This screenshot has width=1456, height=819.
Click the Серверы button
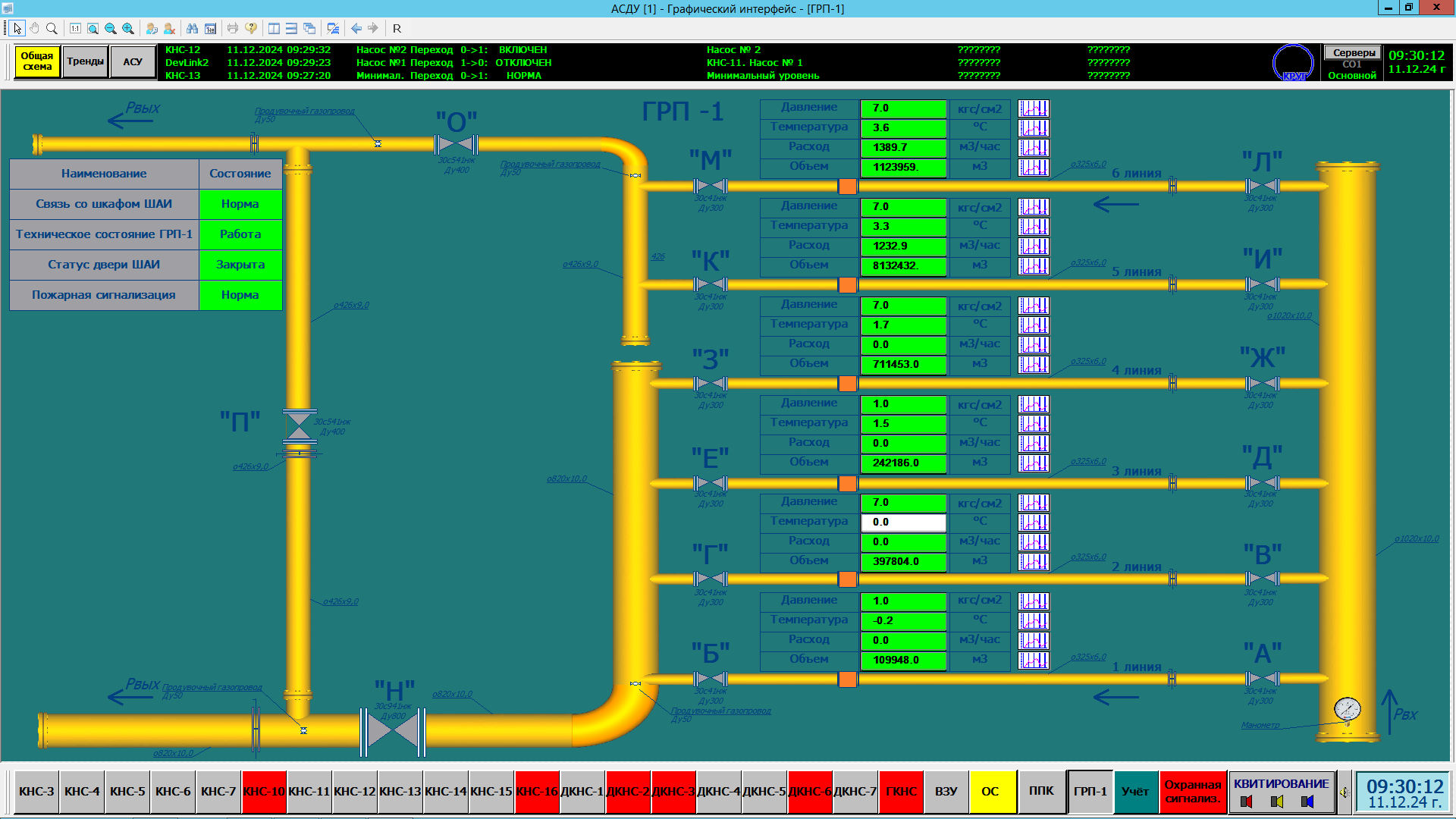click(x=1354, y=52)
